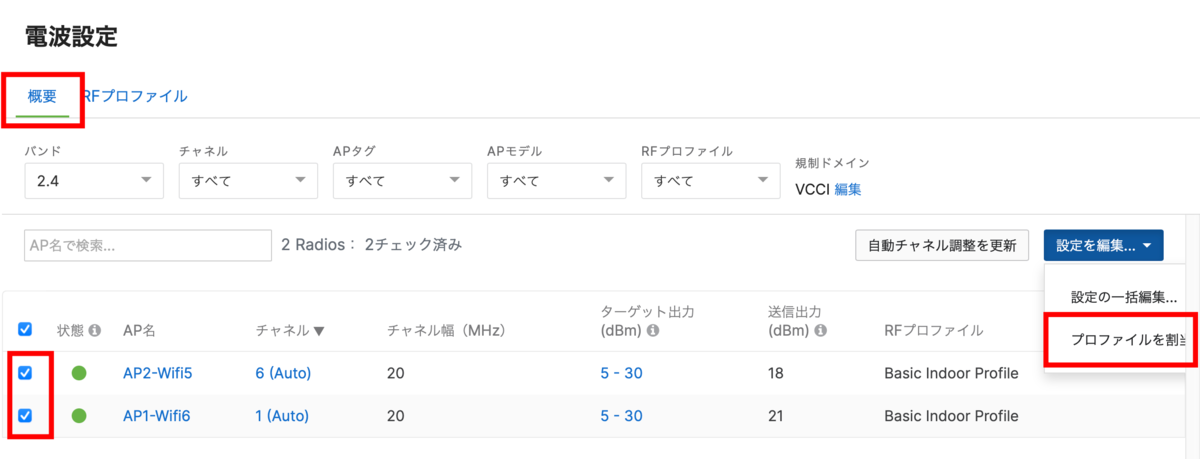This screenshot has width=1200, height=459.
Task: Open the チャネル filter dropdown
Action: [x=248, y=181]
